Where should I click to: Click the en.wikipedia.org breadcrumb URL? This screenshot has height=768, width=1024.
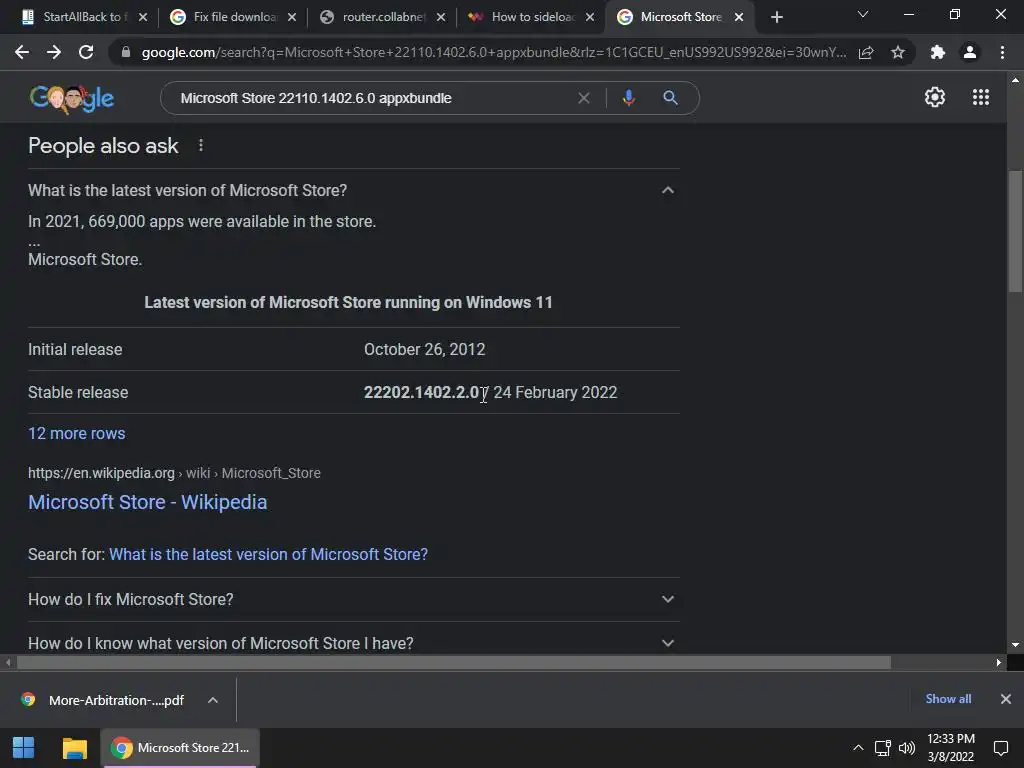coord(101,473)
